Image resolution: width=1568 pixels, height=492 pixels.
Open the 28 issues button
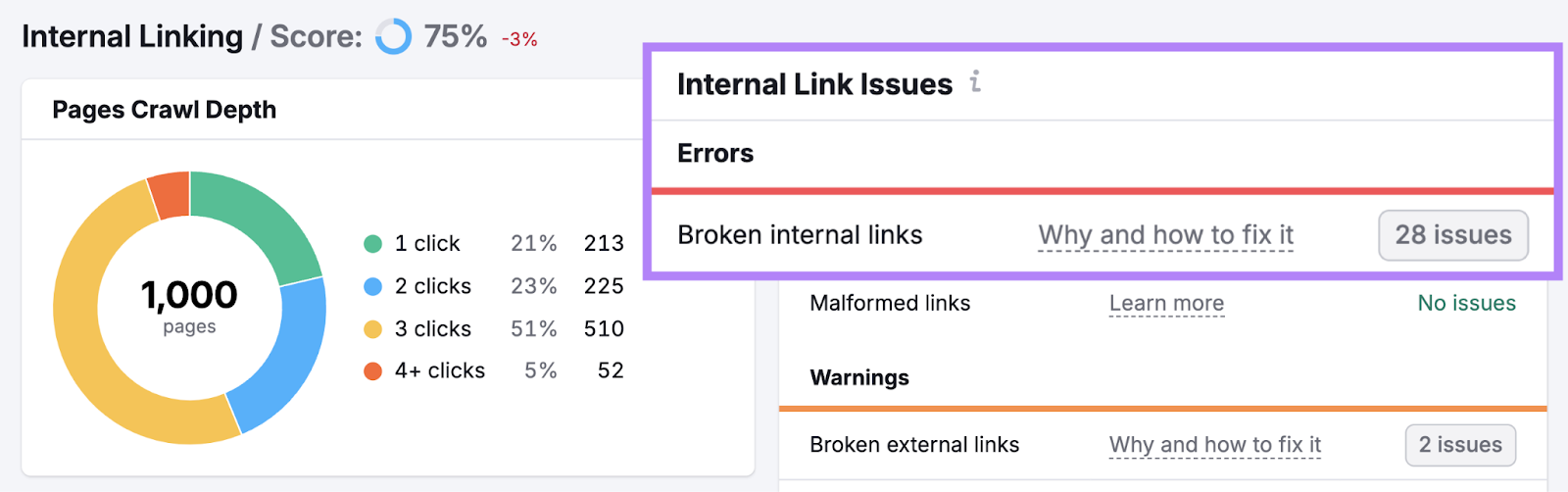(1452, 235)
